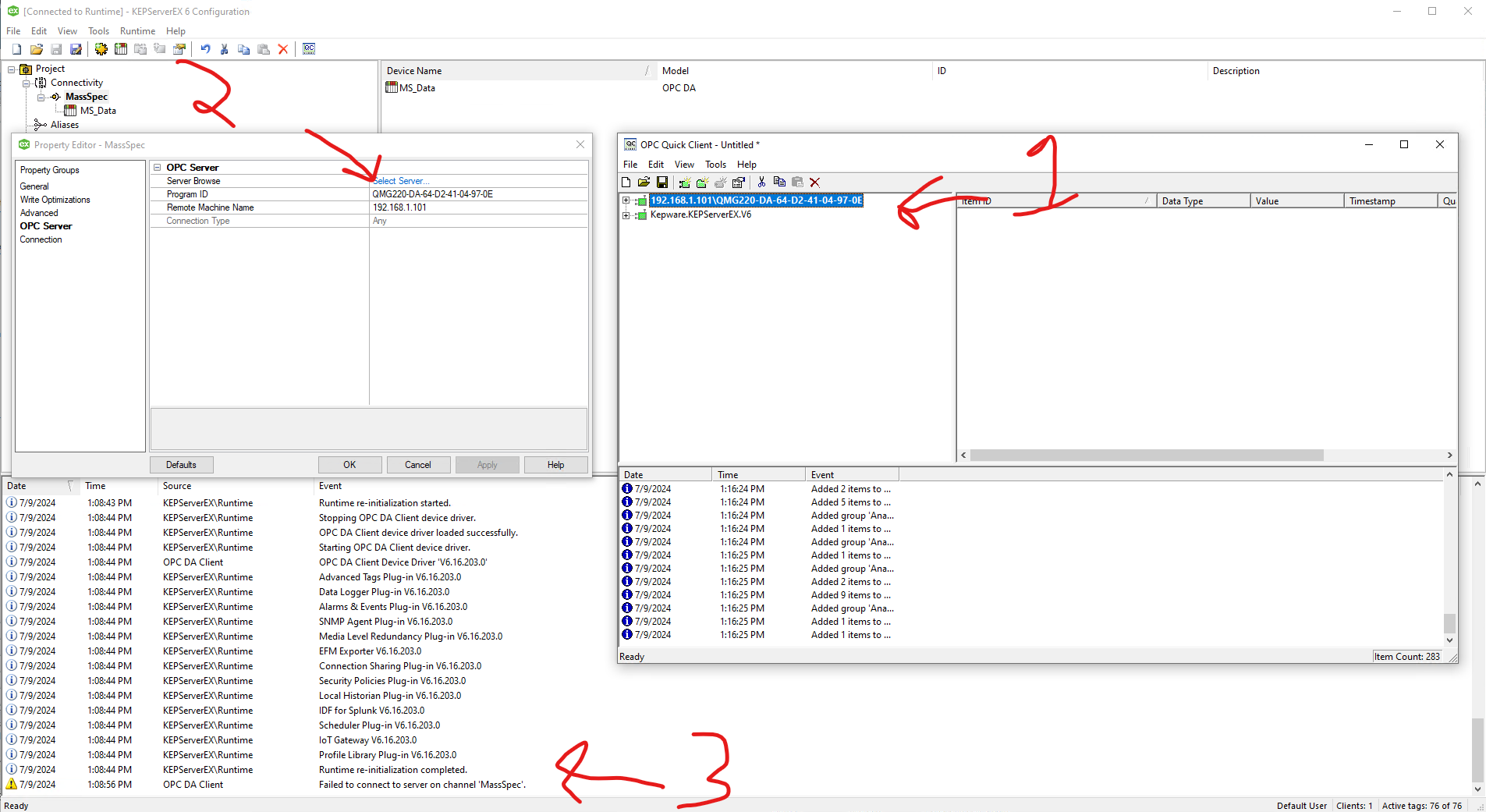Select the Cut scissors icon in KEPServerEX toolbar

(x=224, y=48)
